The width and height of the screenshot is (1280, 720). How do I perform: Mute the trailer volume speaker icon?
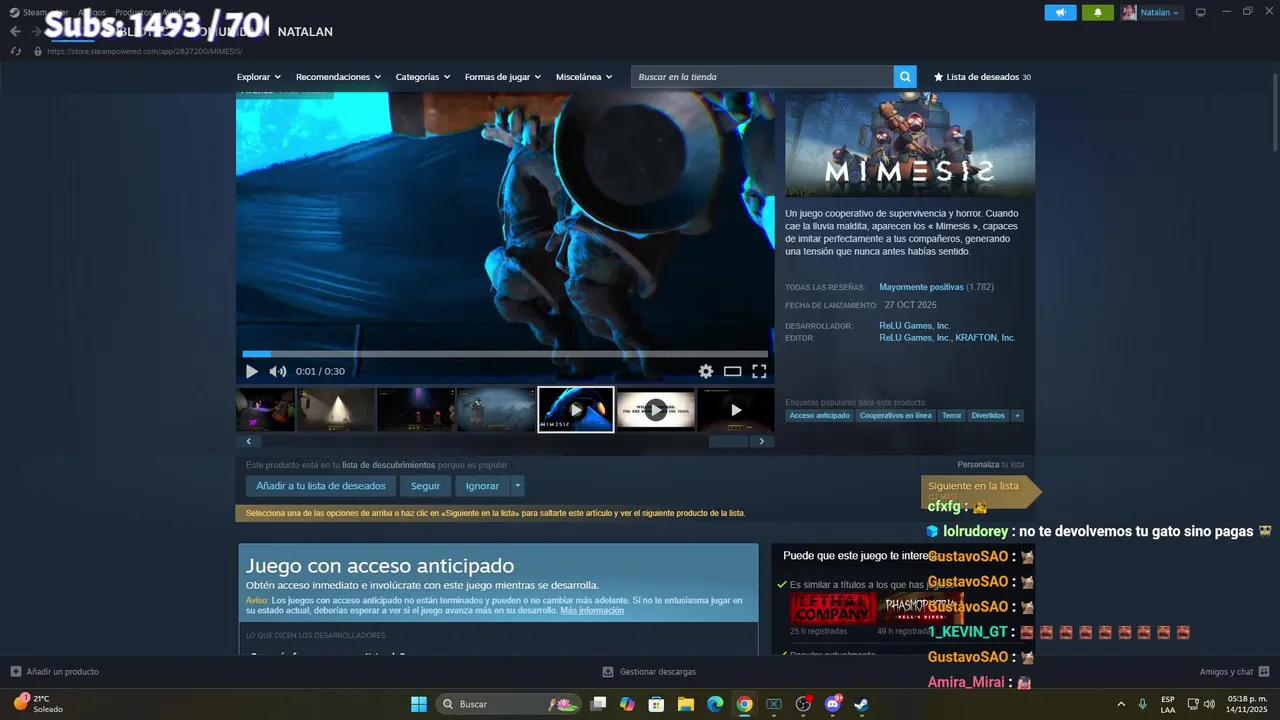point(278,371)
